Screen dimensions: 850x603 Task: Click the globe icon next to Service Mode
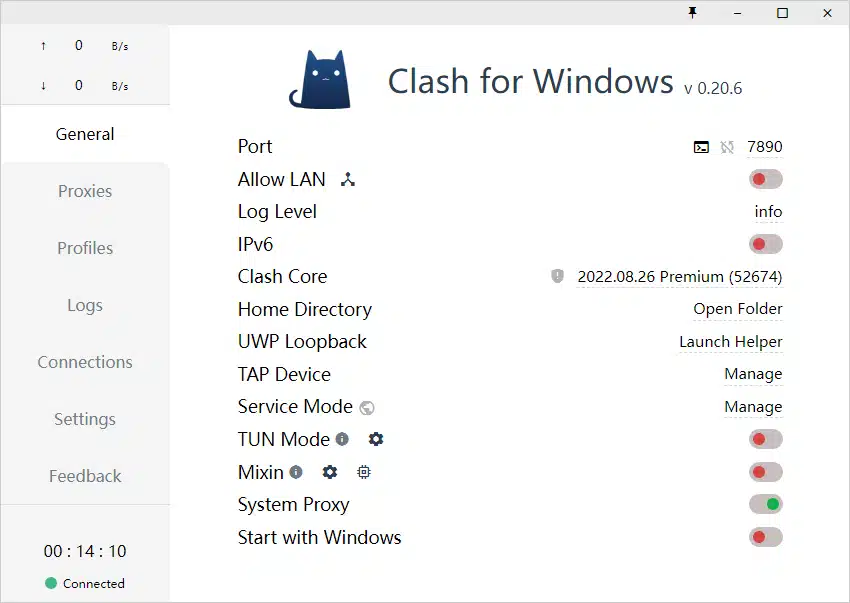[367, 408]
